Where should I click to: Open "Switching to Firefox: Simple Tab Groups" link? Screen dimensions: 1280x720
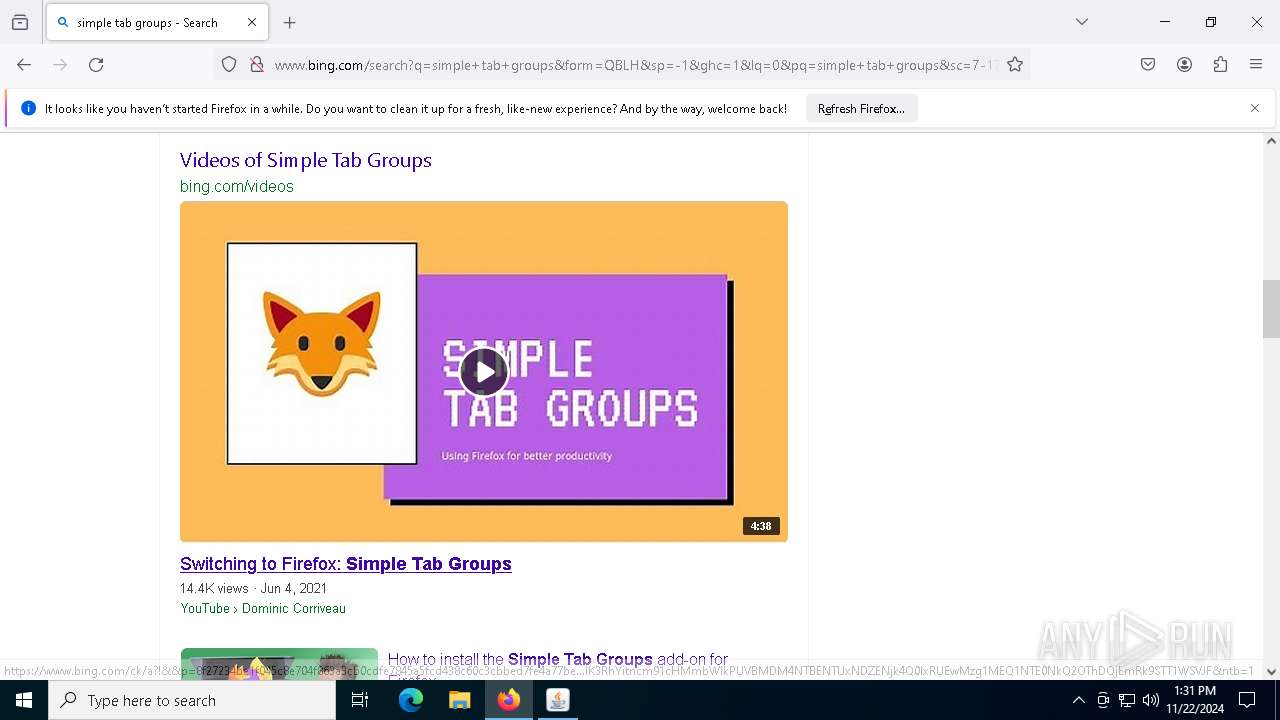click(x=346, y=564)
